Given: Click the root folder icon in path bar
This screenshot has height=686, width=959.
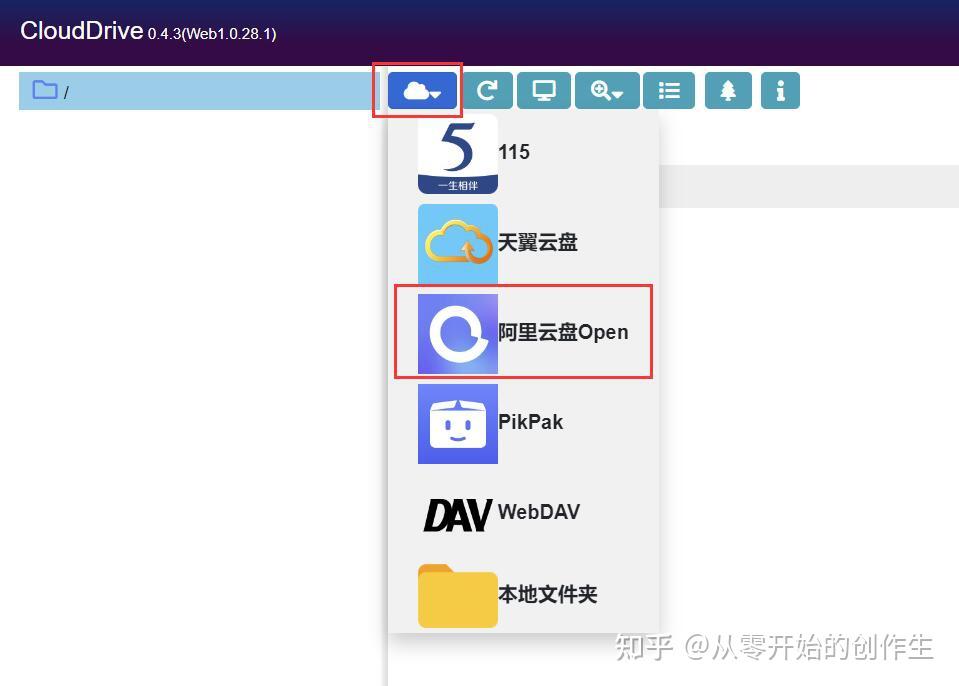Looking at the screenshot, I should coord(45,90).
